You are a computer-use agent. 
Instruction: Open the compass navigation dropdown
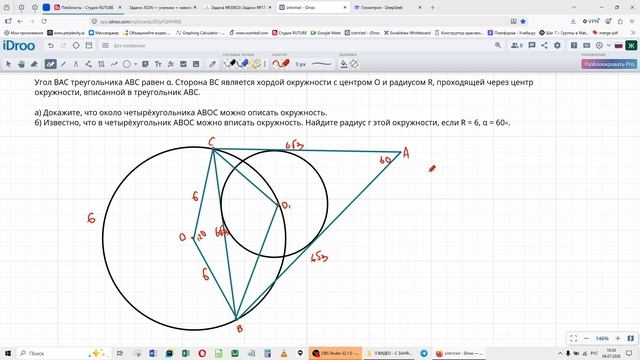(x=602, y=45)
